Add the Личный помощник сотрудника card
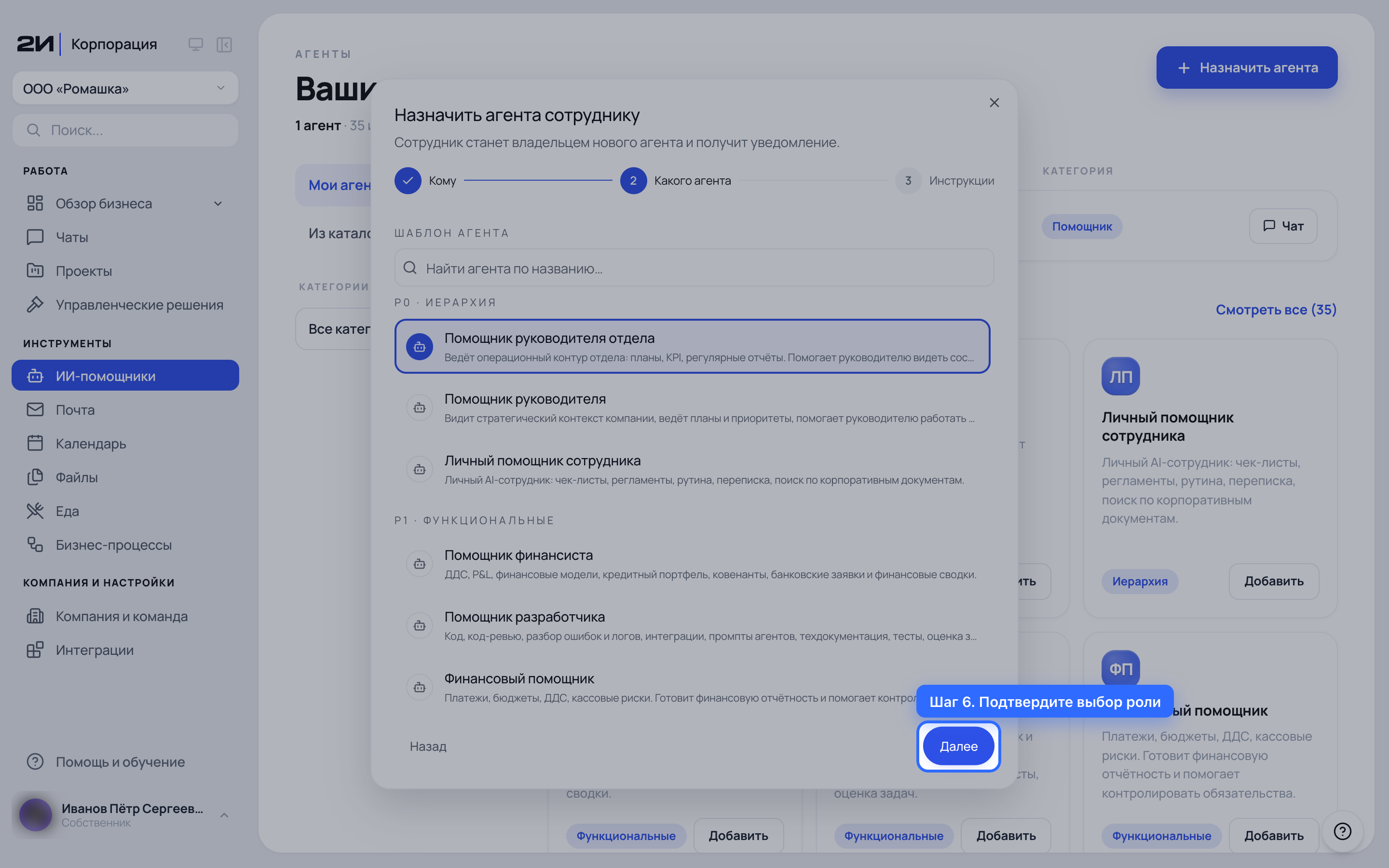1389x868 pixels. (x=1274, y=581)
